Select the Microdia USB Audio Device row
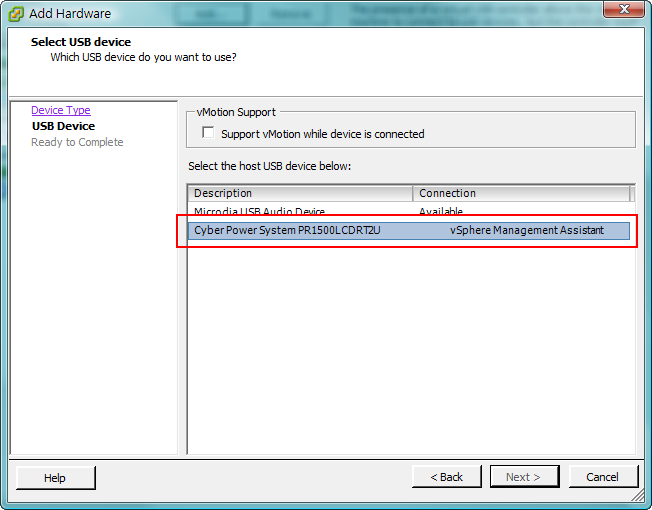 tap(409, 212)
